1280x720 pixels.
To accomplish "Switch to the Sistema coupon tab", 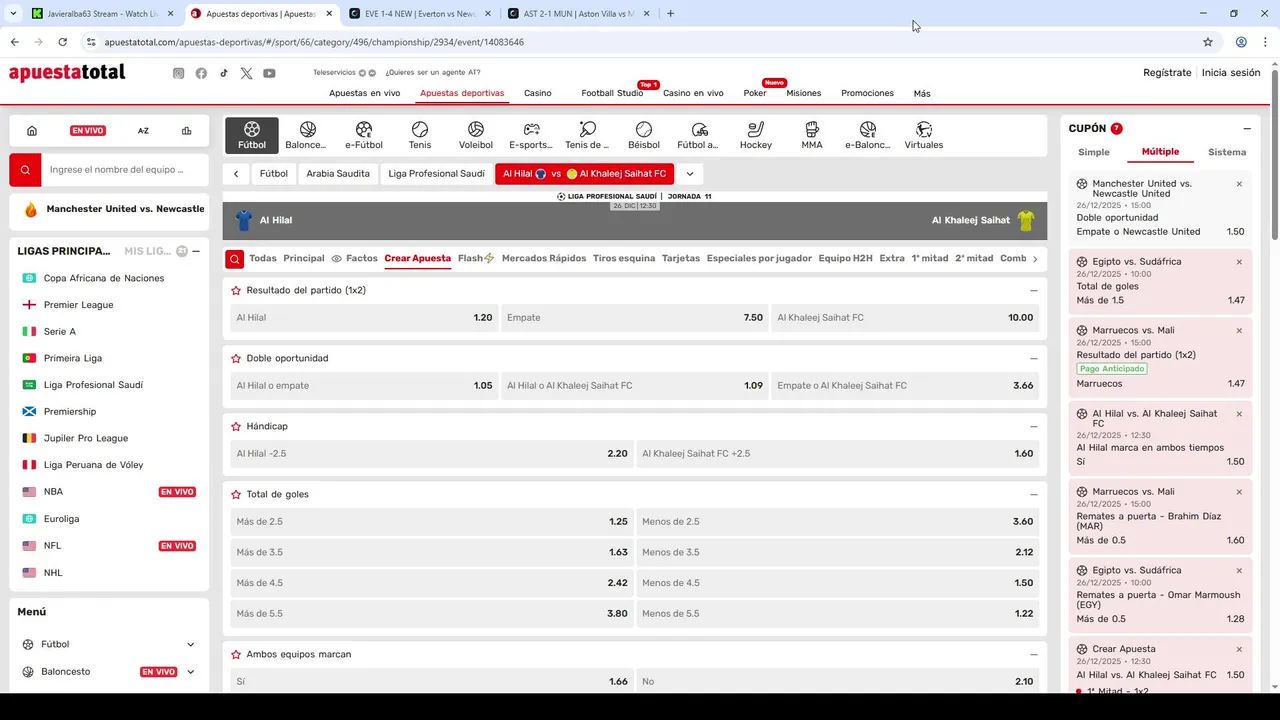I will [1227, 152].
